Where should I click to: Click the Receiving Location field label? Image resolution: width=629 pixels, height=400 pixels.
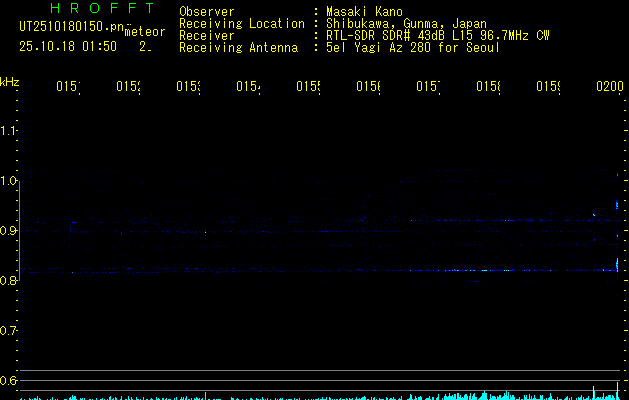pyautogui.click(x=241, y=23)
